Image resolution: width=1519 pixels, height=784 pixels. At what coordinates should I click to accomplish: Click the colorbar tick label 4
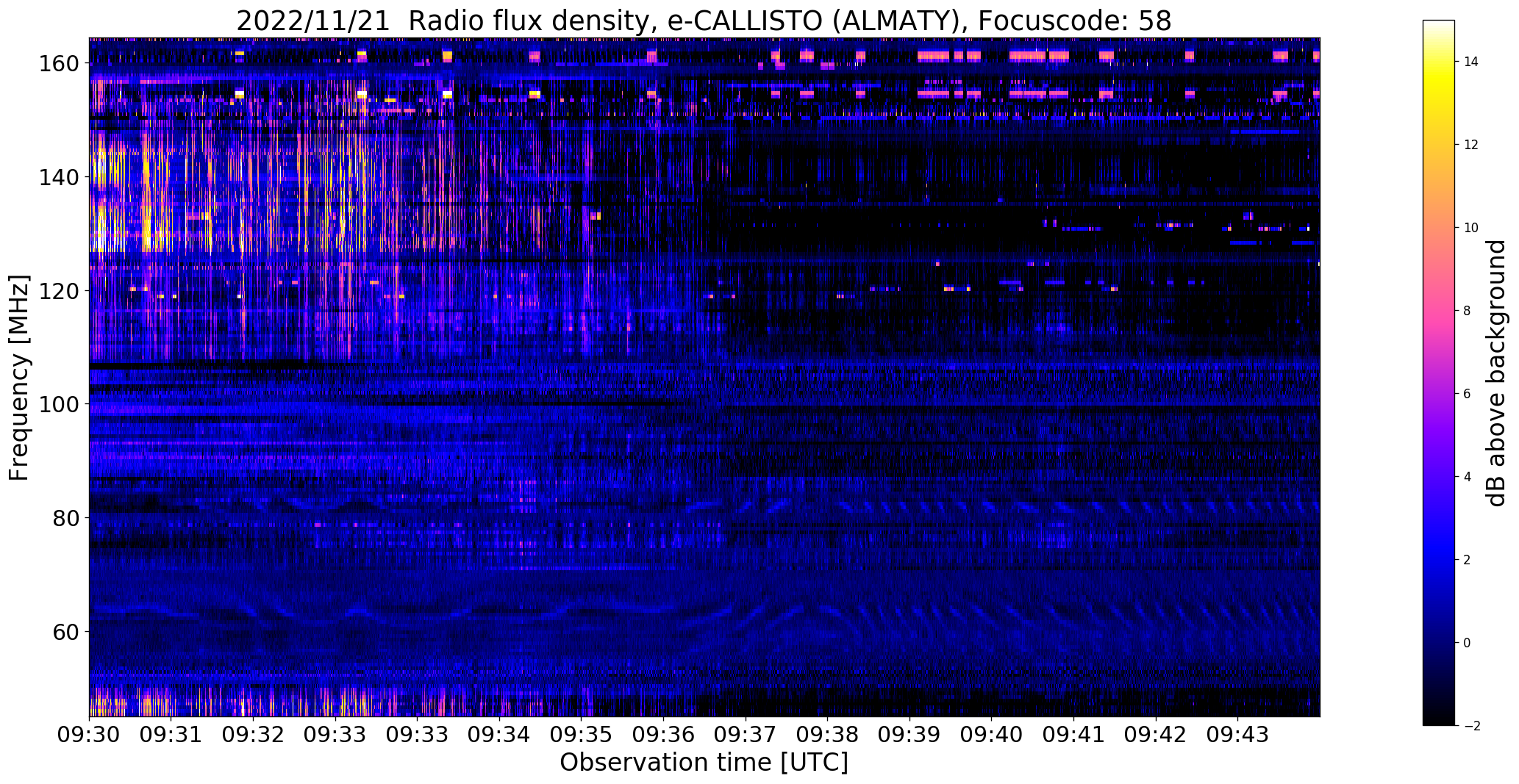pyautogui.click(x=1468, y=477)
